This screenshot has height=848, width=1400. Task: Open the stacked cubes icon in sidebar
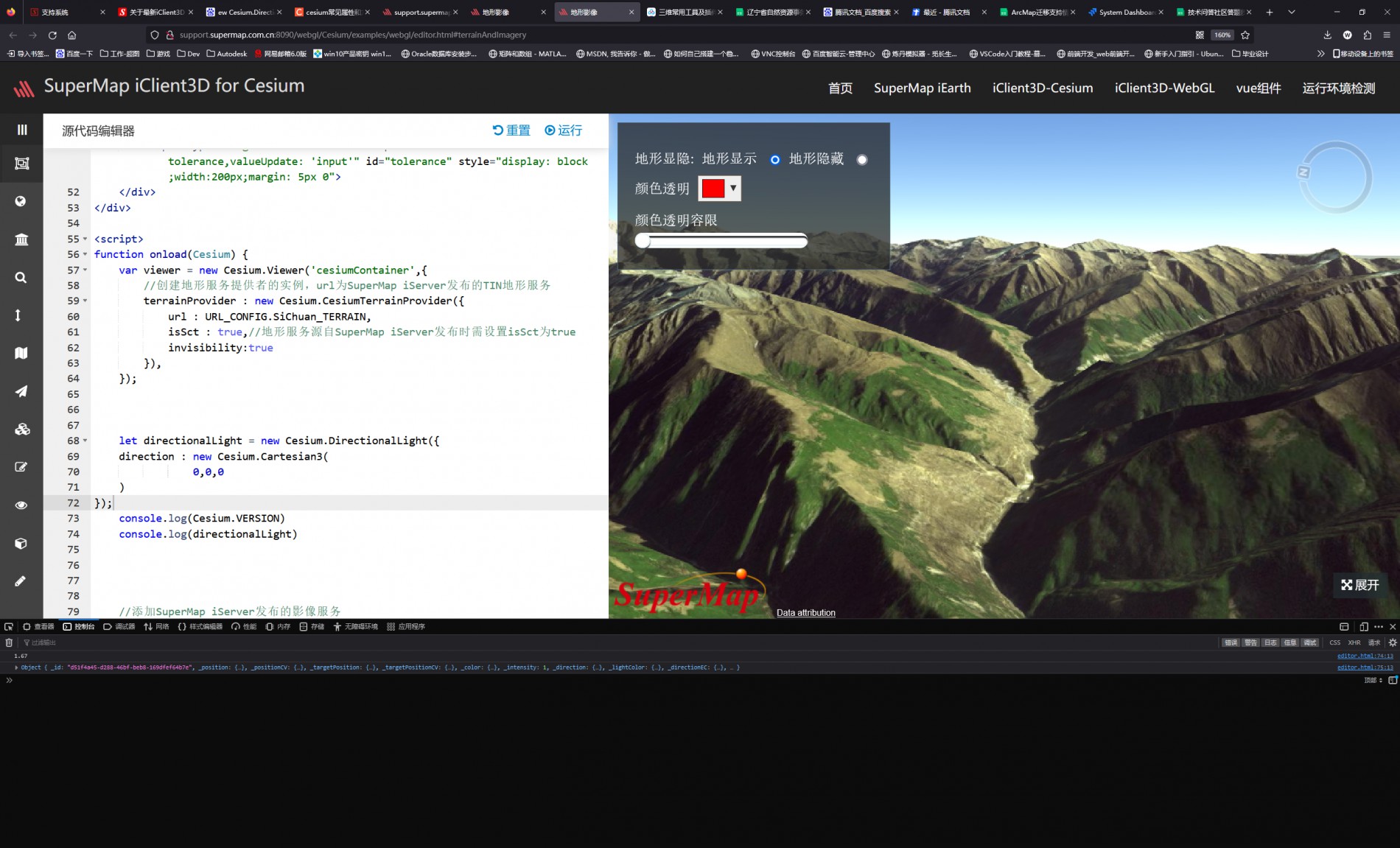click(22, 430)
